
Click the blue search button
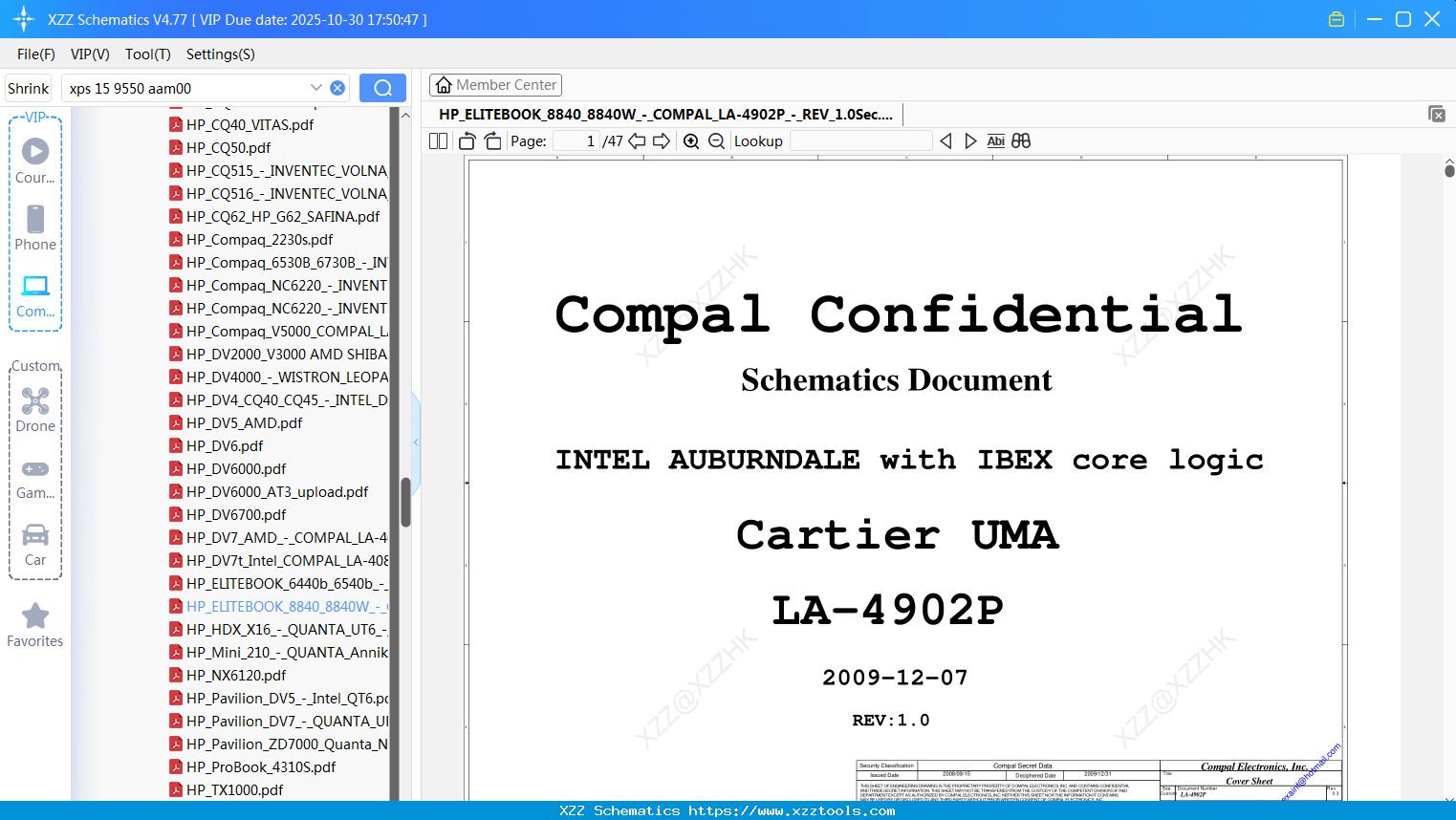coord(382,88)
